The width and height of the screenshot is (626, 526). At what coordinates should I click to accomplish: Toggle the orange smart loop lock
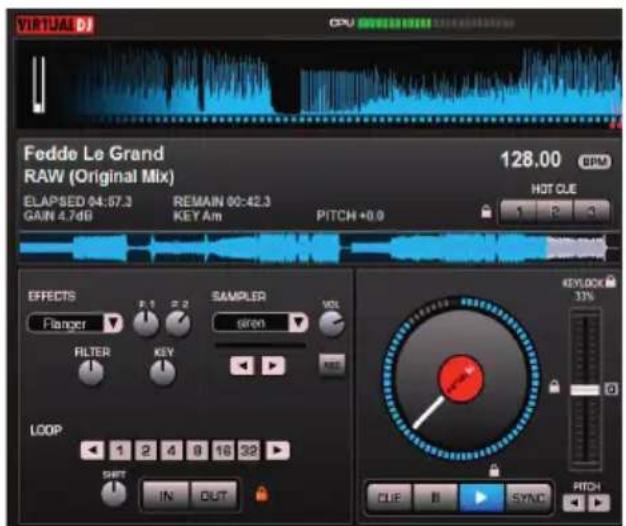(x=261, y=494)
